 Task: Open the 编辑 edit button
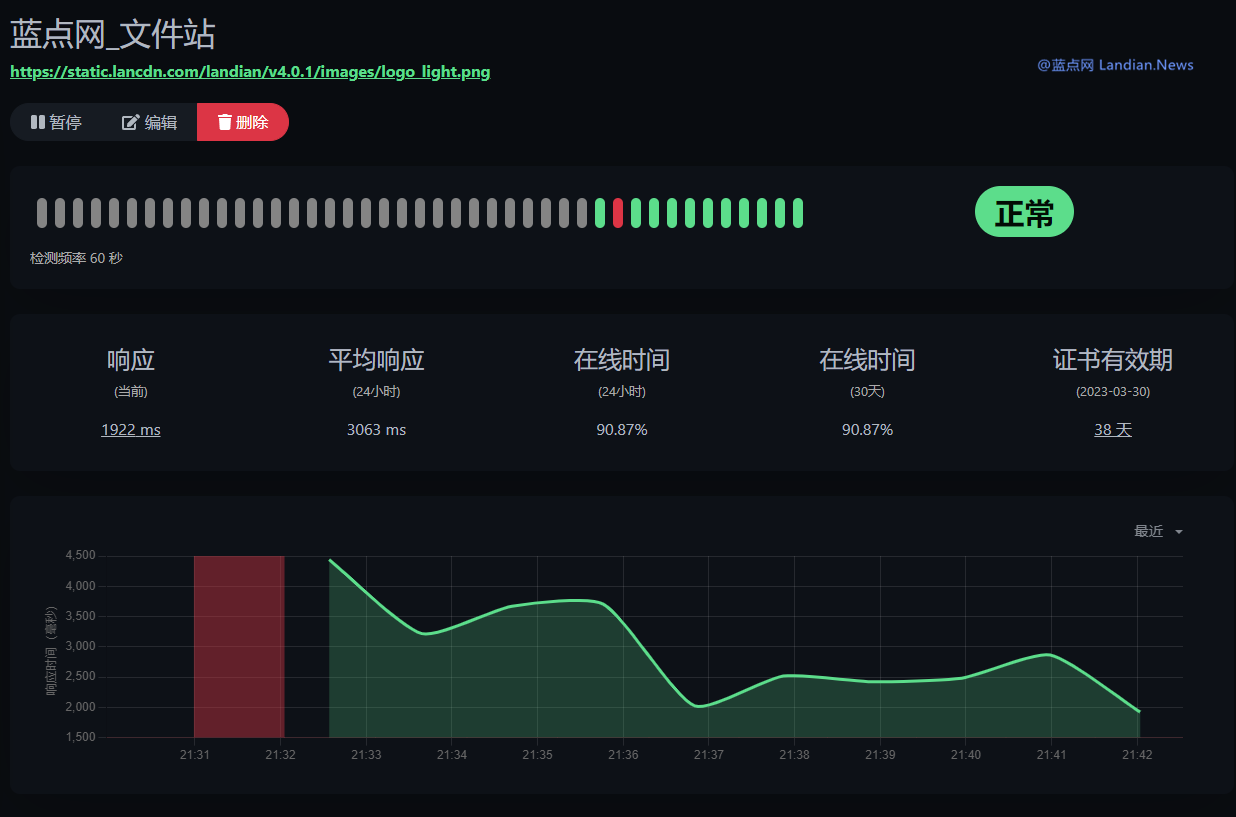click(149, 122)
